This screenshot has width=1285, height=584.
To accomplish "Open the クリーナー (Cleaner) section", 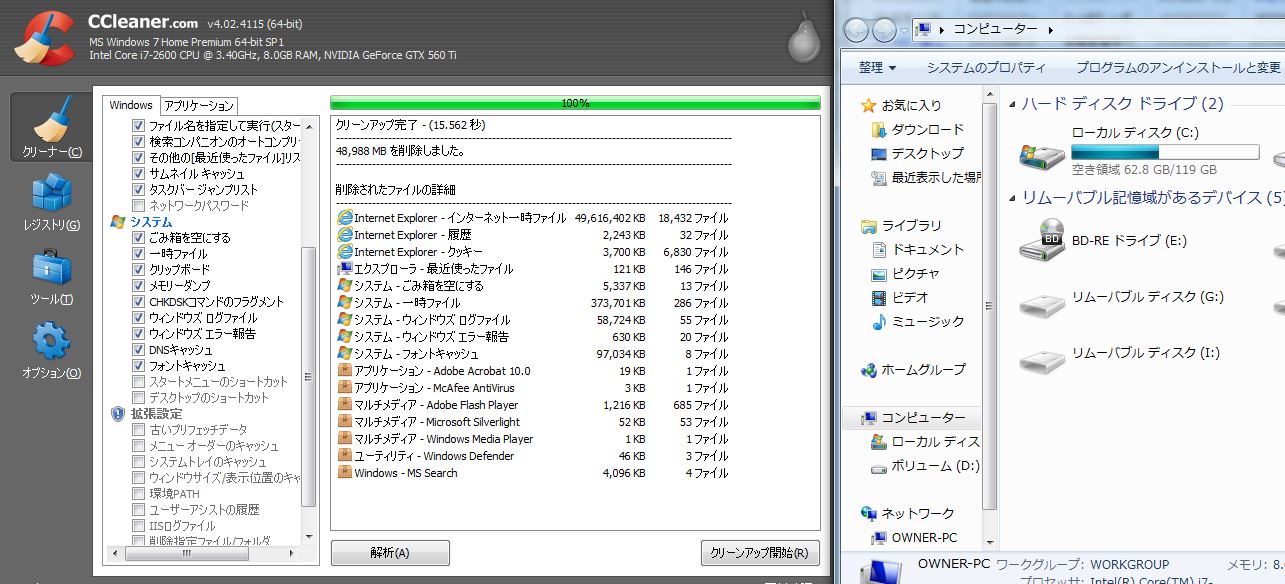I will point(53,128).
